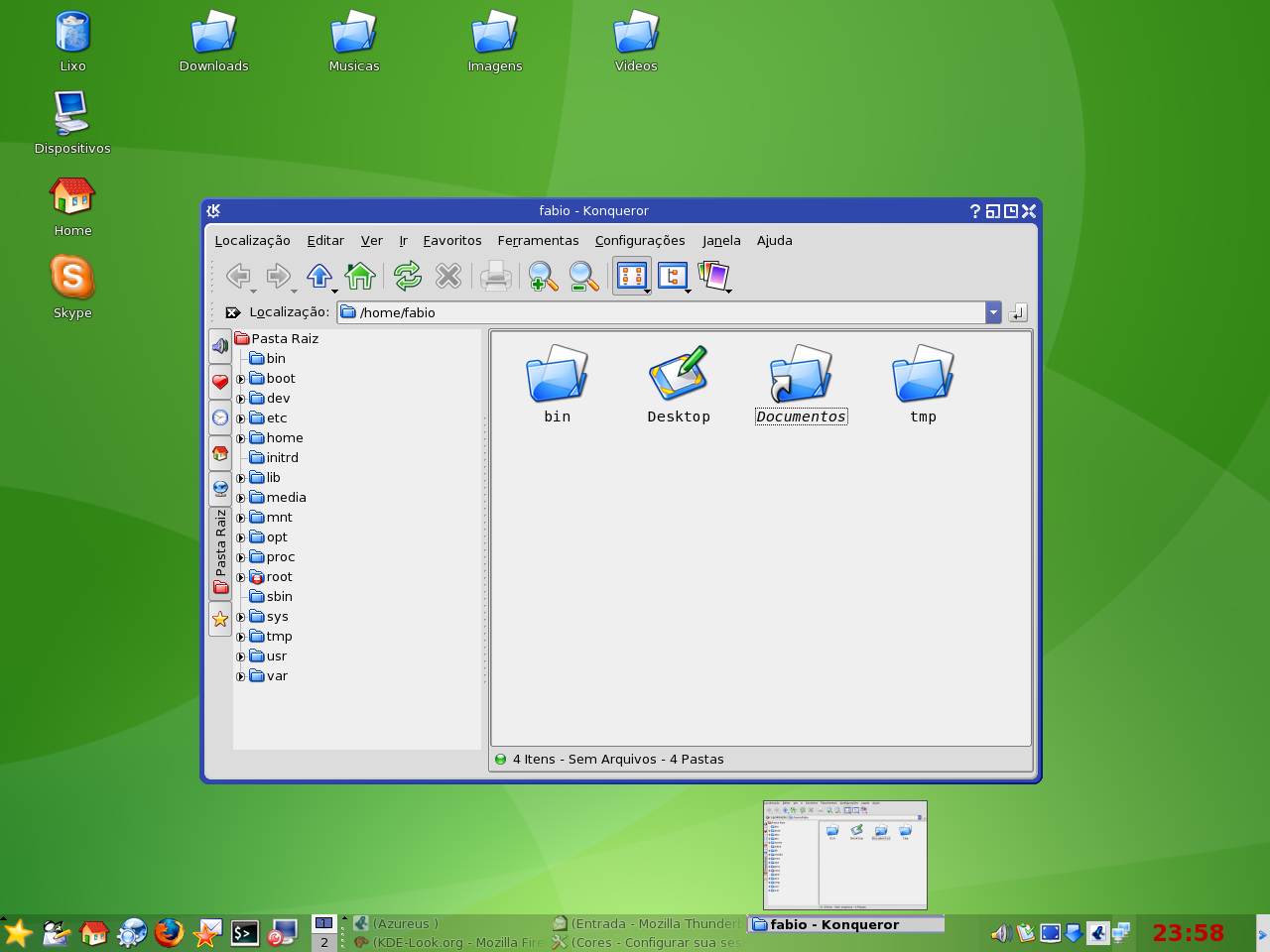Expand the proc folder tree node
Image resolution: width=1270 pixels, height=952 pixels.
point(240,557)
